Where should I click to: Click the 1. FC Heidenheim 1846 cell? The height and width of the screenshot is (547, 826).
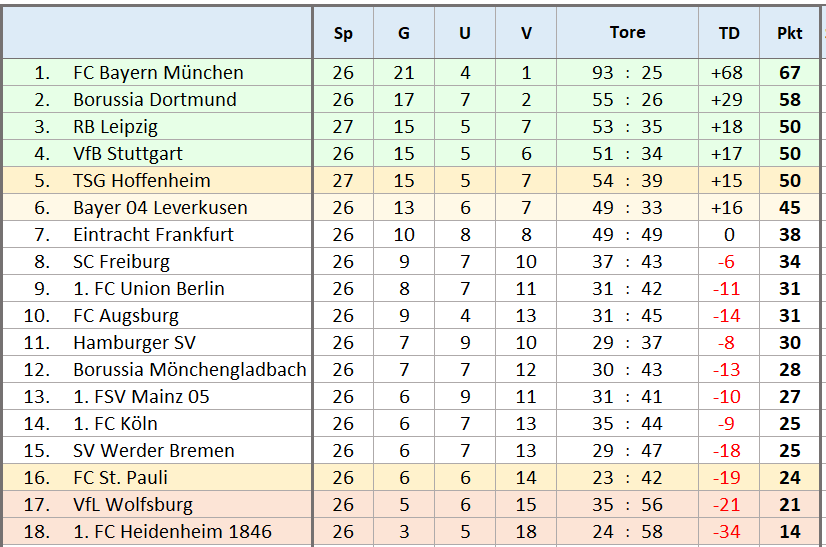pos(172,532)
